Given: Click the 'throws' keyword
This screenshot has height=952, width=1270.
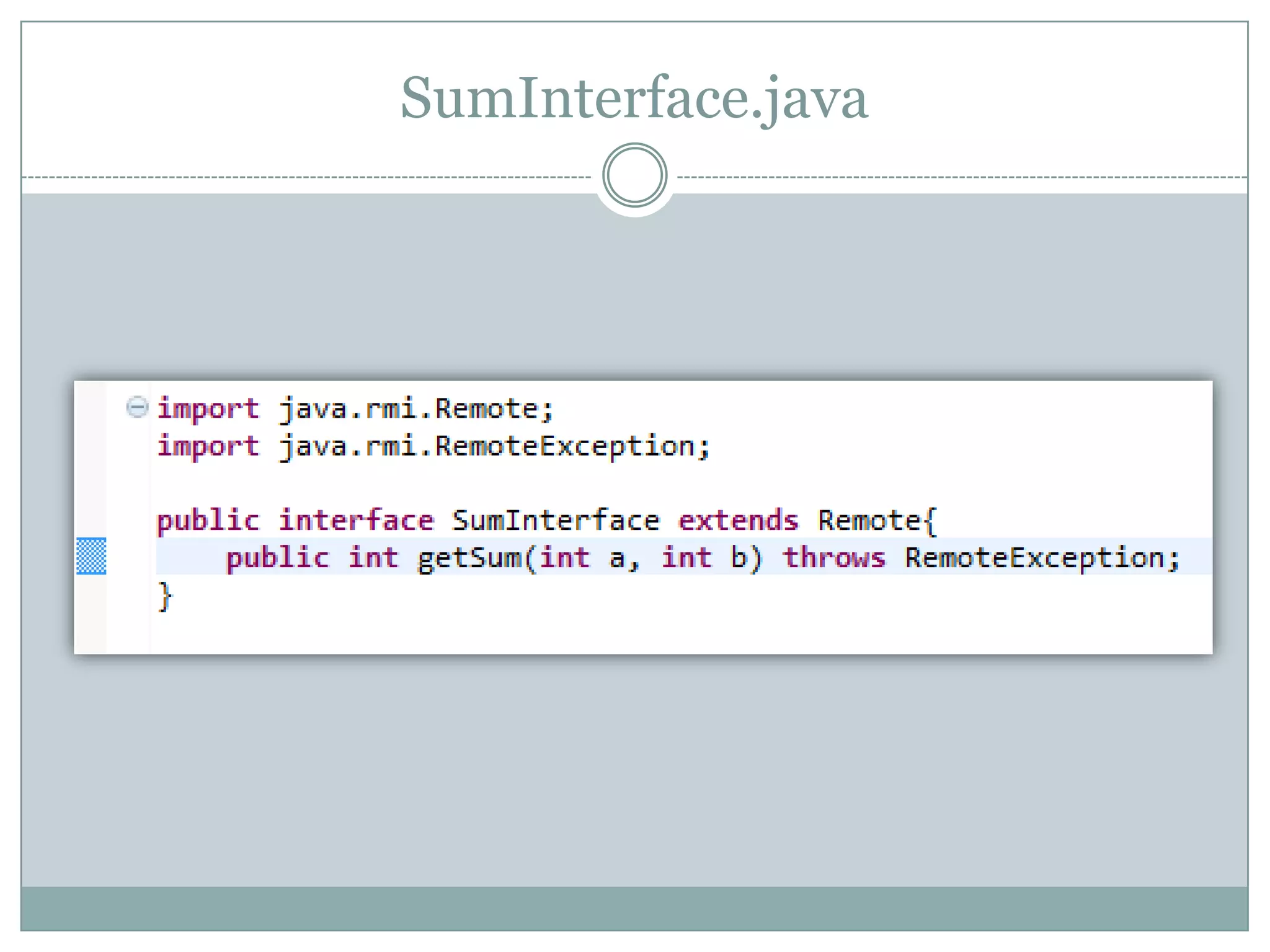Looking at the screenshot, I should click(x=834, y=558).
